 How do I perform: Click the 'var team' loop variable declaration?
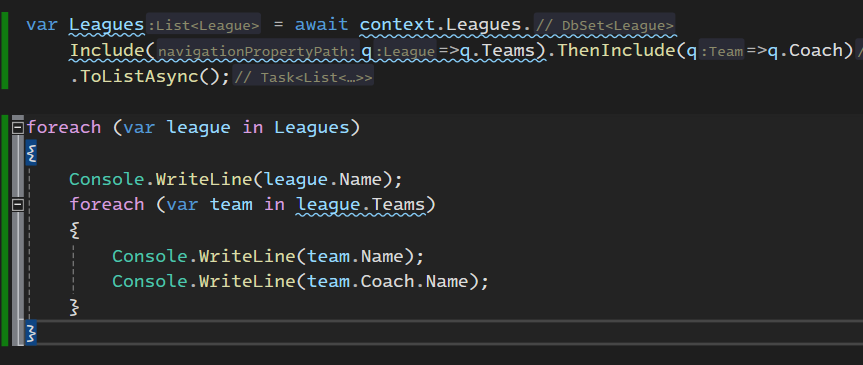tap(210, 205)
